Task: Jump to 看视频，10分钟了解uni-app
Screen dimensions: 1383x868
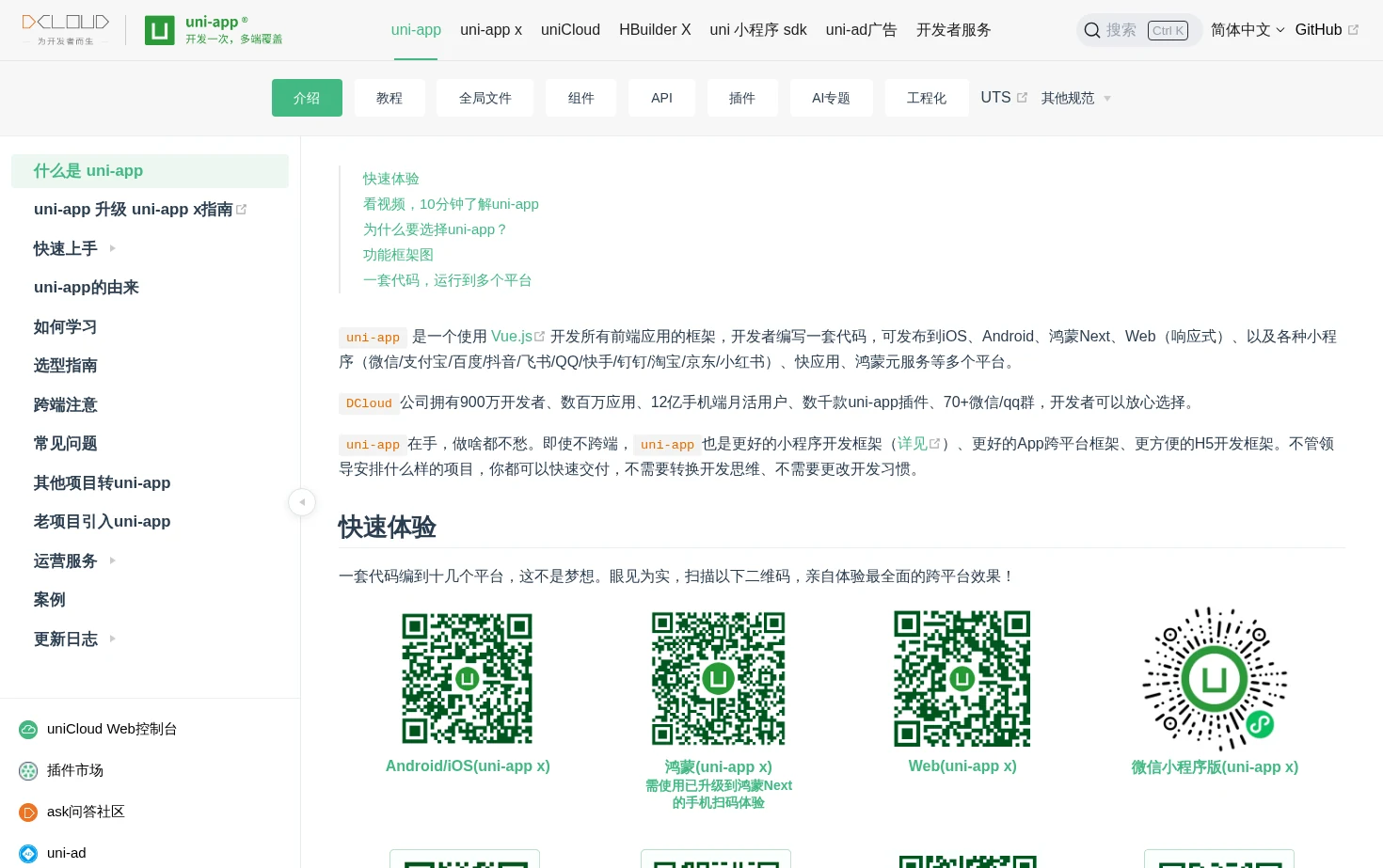Action: click(x=451, y=204)
